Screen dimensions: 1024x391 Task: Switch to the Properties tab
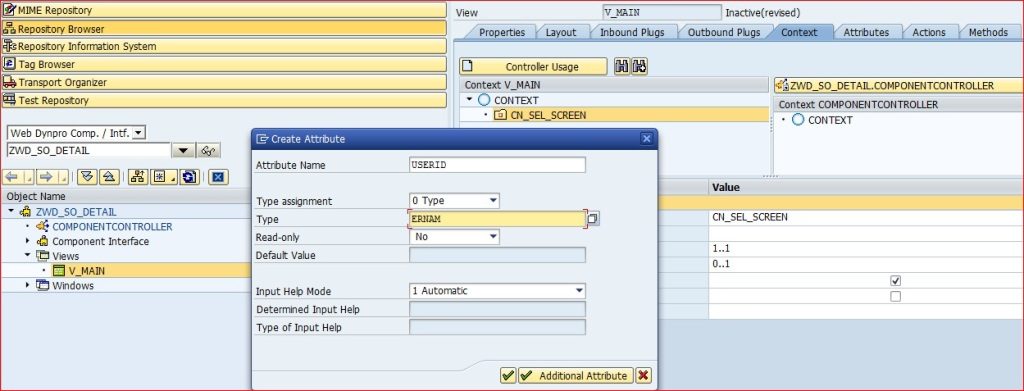[502, 32]
